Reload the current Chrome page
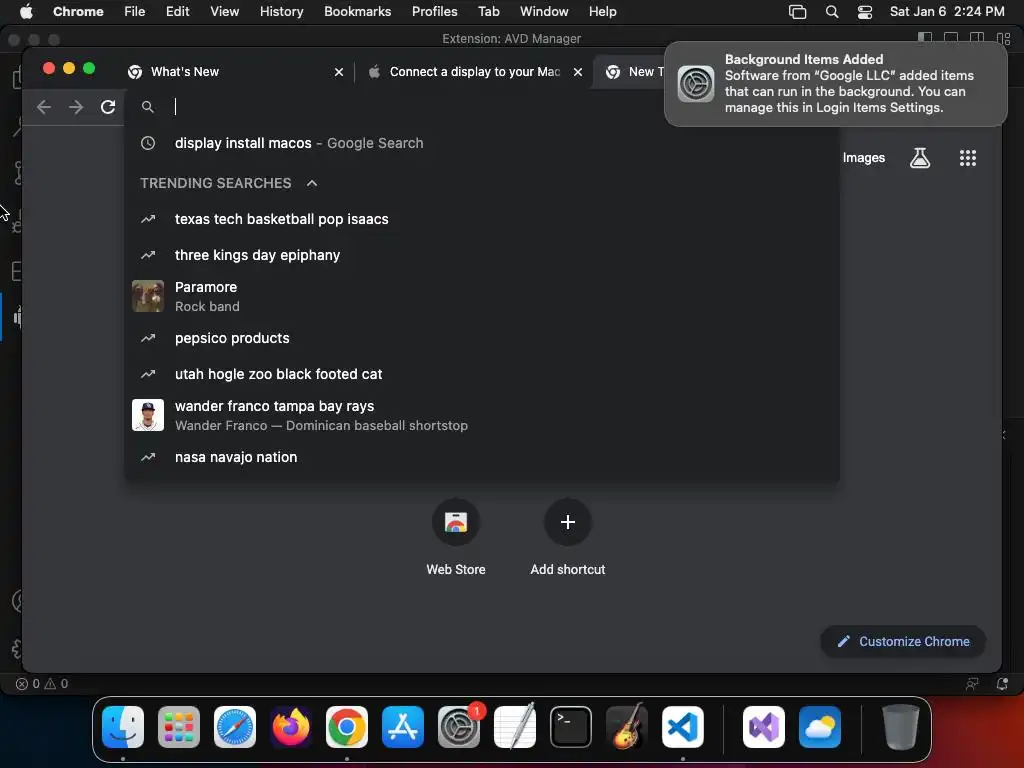 pyautogui.click(x=108, y=107)
